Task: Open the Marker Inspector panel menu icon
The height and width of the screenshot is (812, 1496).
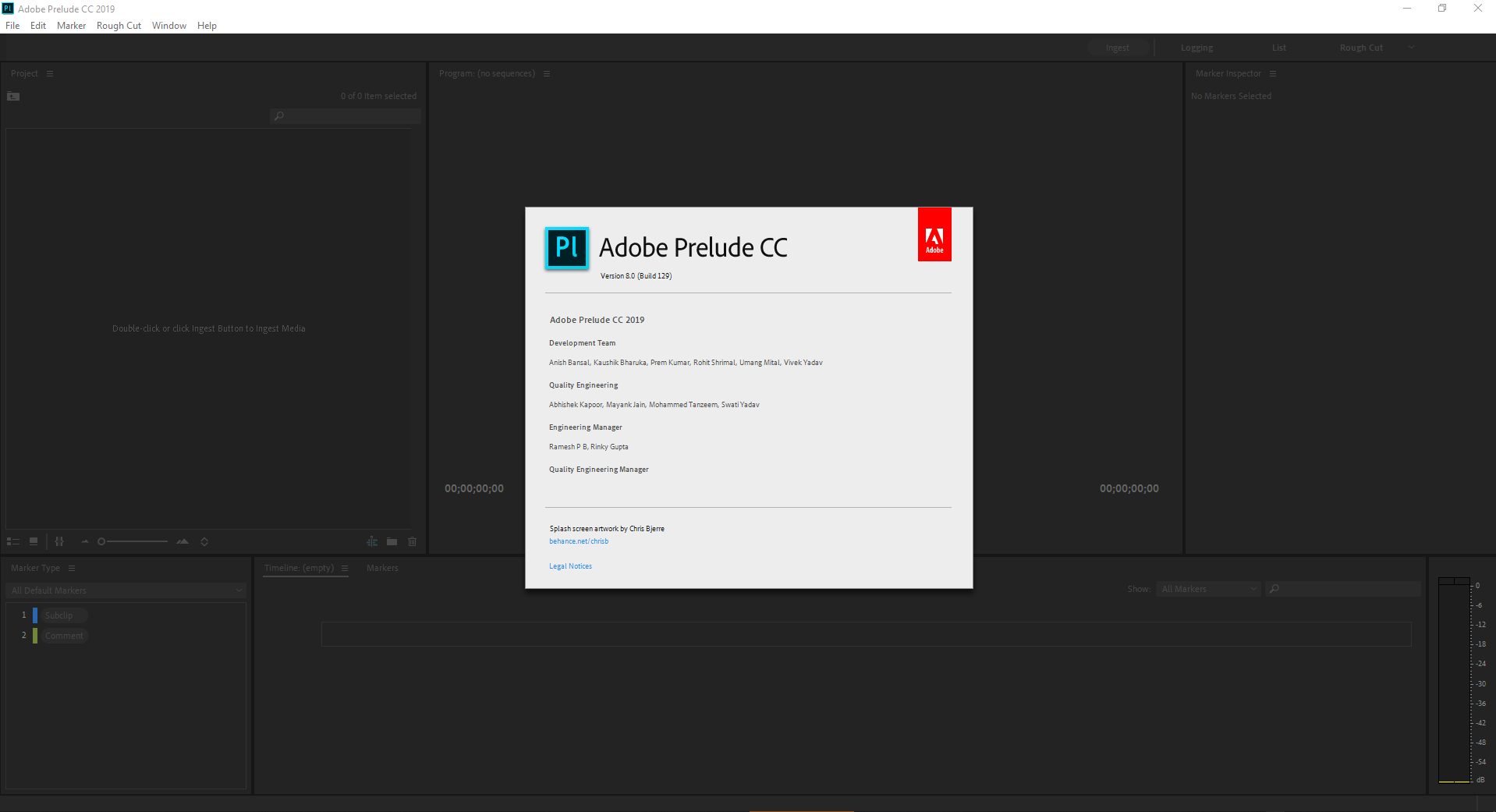Action: coord(1273,73)
